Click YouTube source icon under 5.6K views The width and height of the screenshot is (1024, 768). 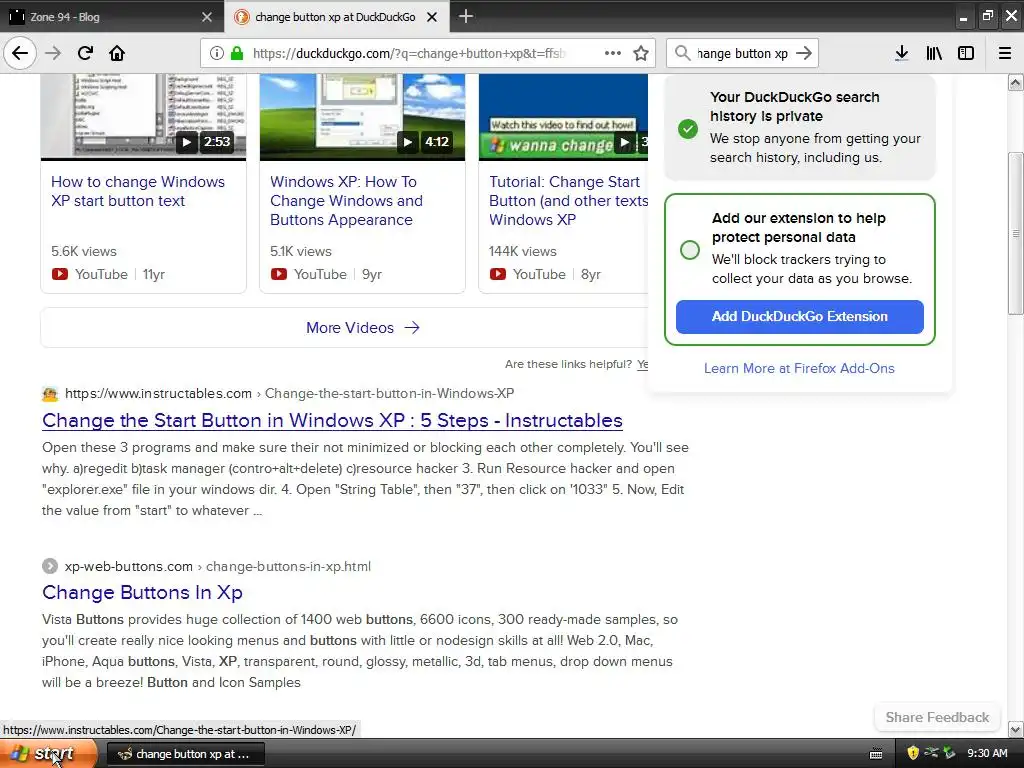point(59,274)
